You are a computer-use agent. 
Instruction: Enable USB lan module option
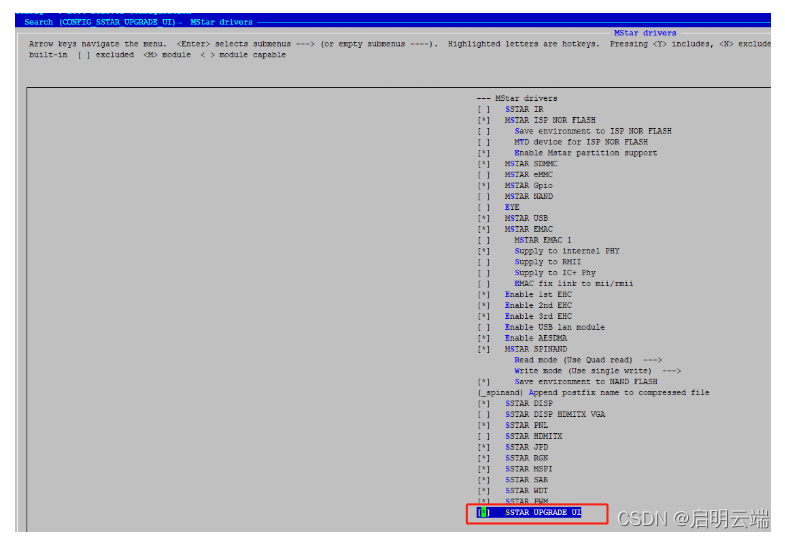pyautogui.click(x=484, y=327)
